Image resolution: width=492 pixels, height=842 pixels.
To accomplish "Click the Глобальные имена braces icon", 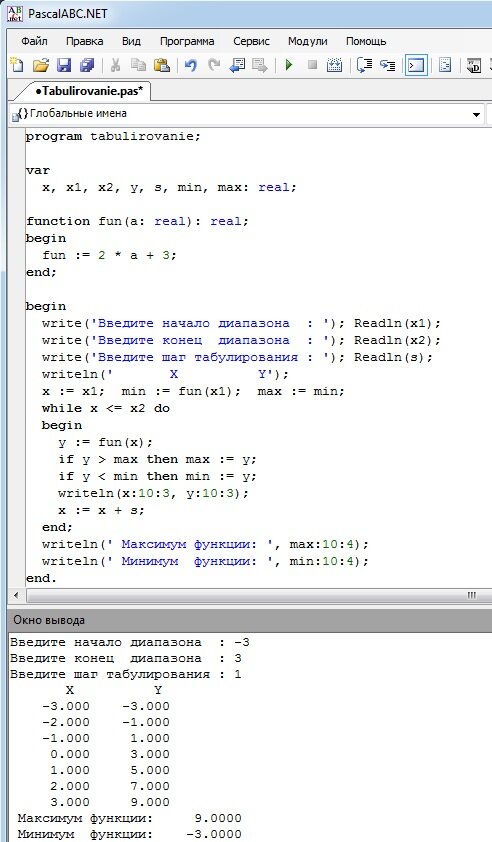I will [18, 114].
